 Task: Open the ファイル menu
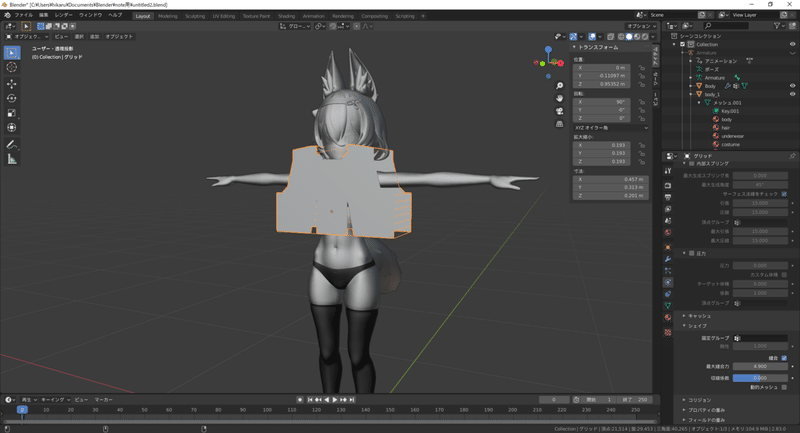pos(23,15)
